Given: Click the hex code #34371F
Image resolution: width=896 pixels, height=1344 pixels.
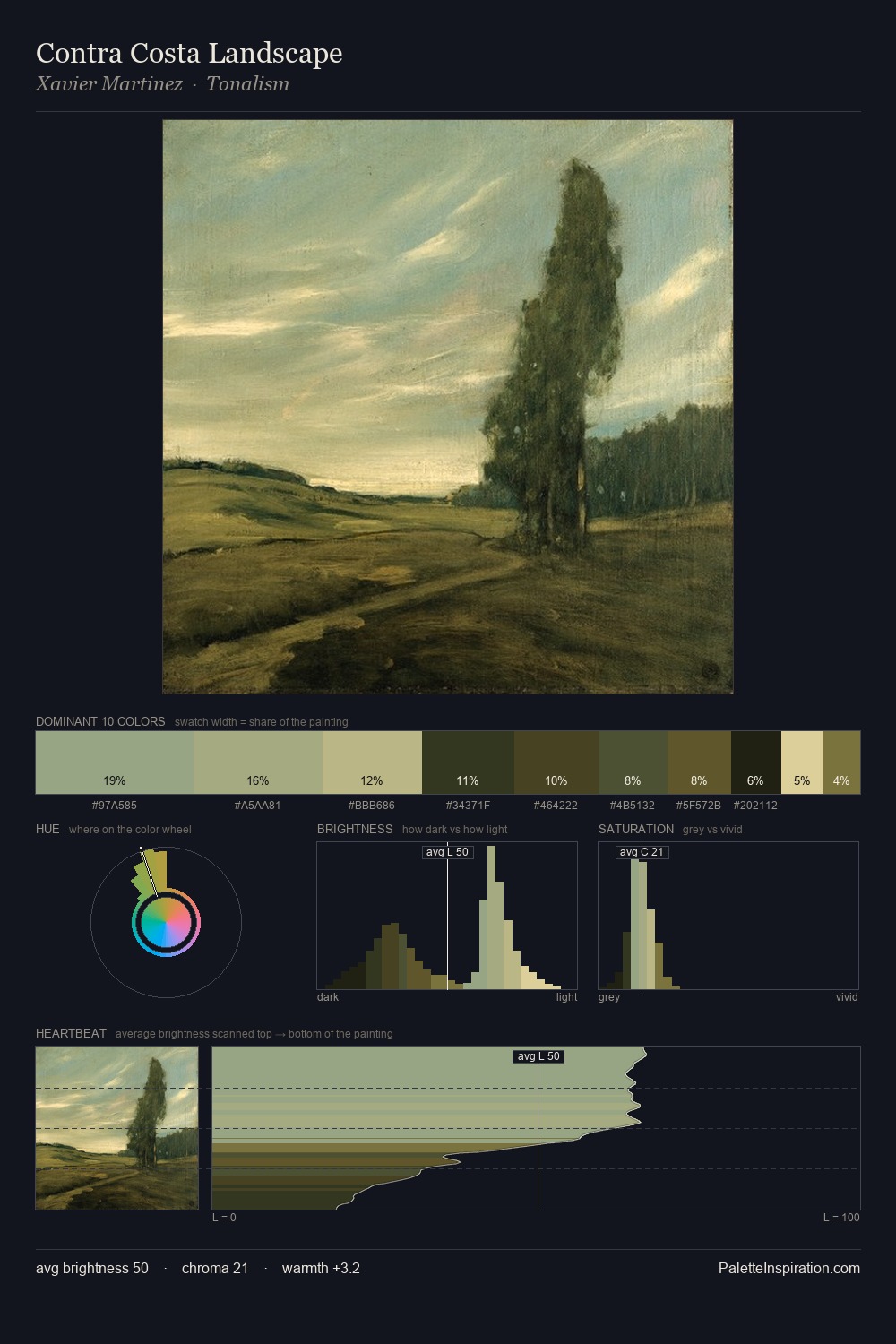Looking at the screenshot, I should tap(468, 805).
